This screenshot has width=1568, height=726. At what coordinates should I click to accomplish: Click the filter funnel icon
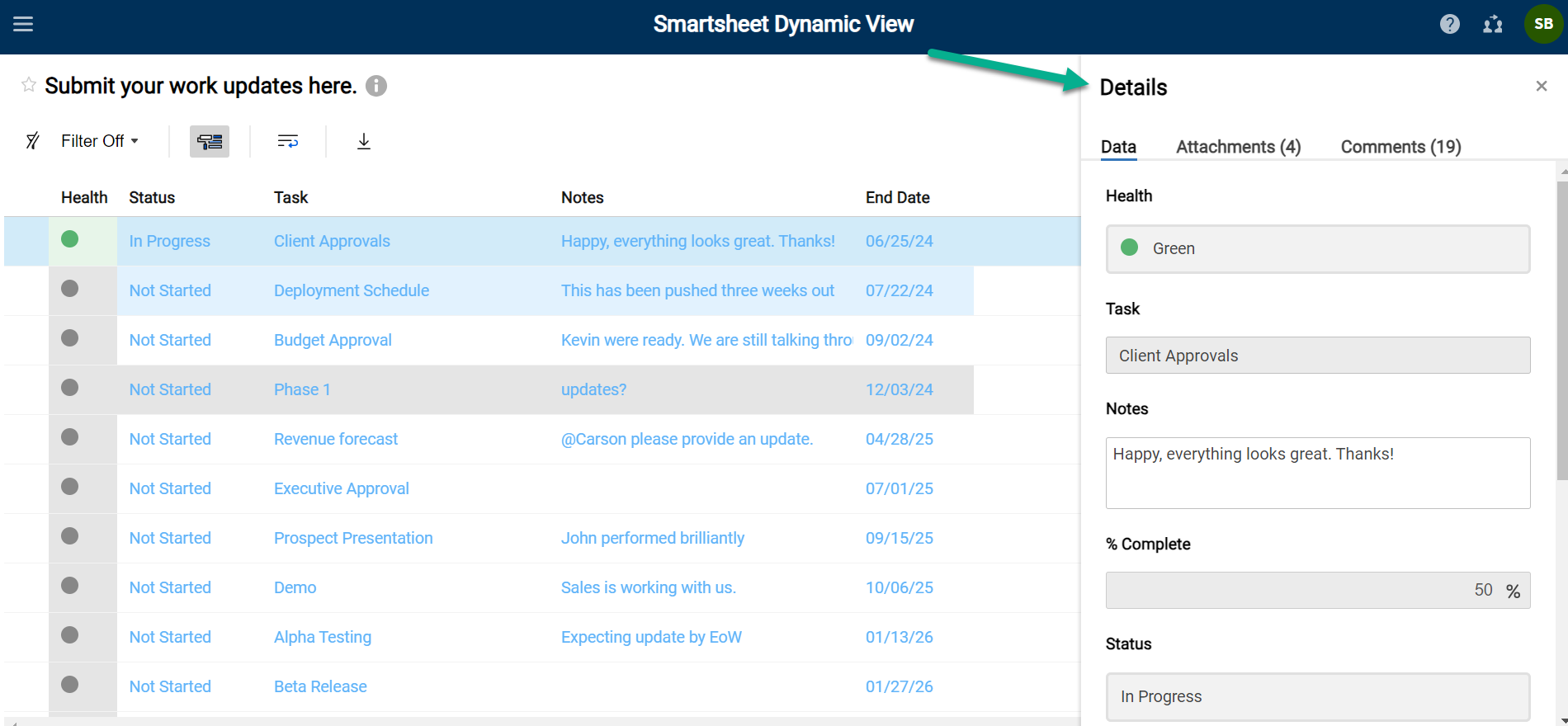pos(32,141)
